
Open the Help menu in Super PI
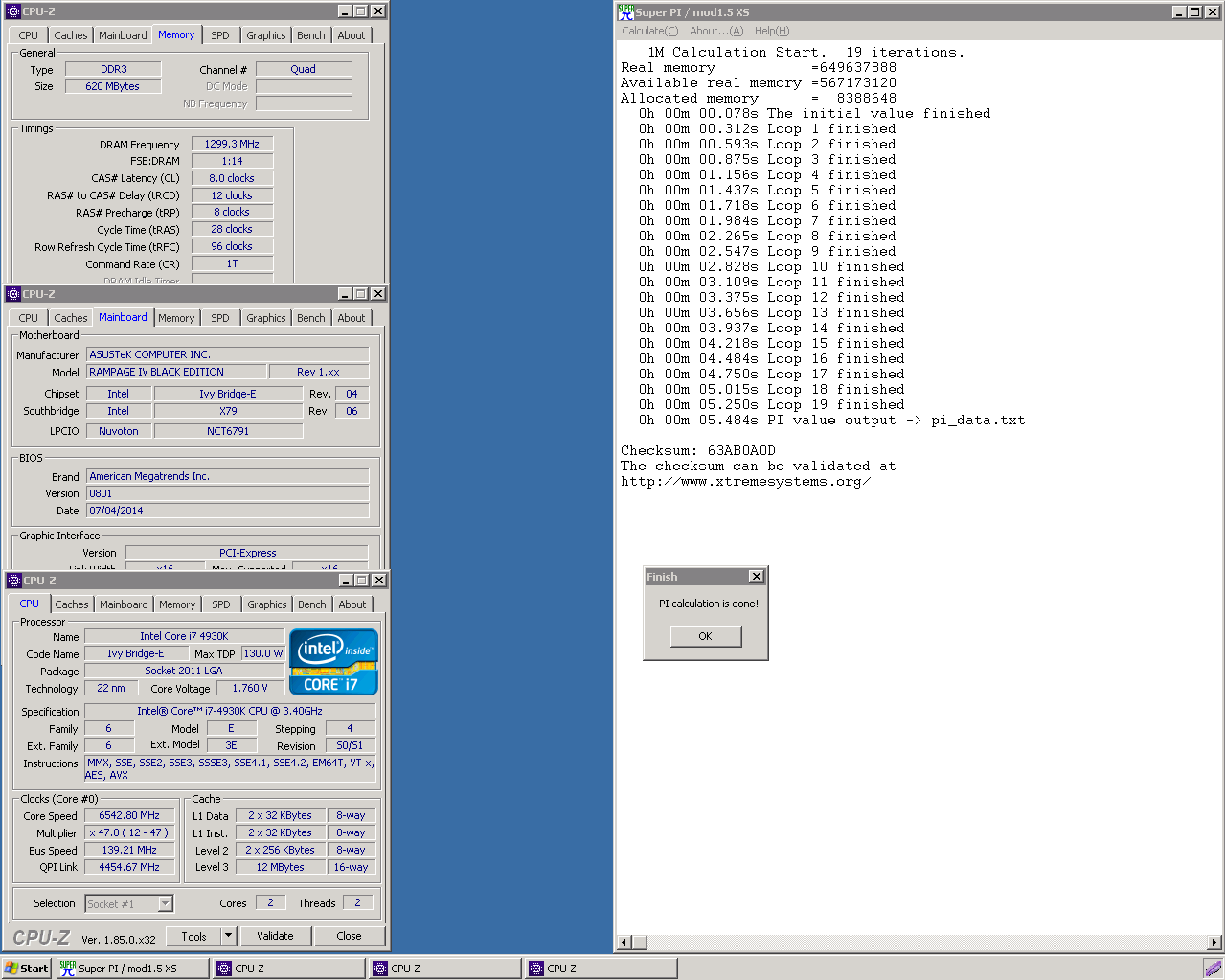(x=772, y=31)
